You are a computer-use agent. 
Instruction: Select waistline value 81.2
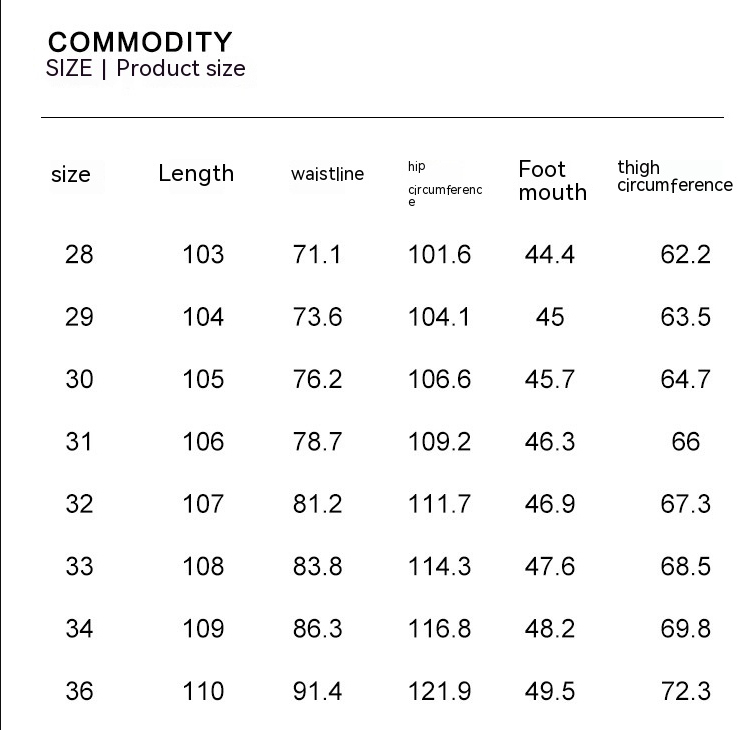(318, 504)
